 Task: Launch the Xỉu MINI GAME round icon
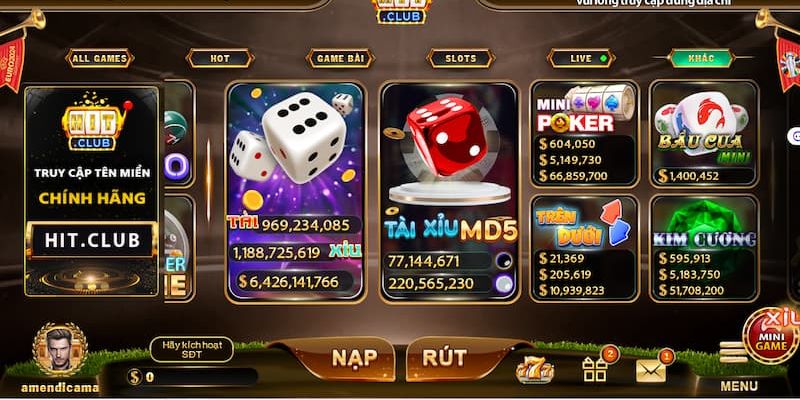[771, 336]
